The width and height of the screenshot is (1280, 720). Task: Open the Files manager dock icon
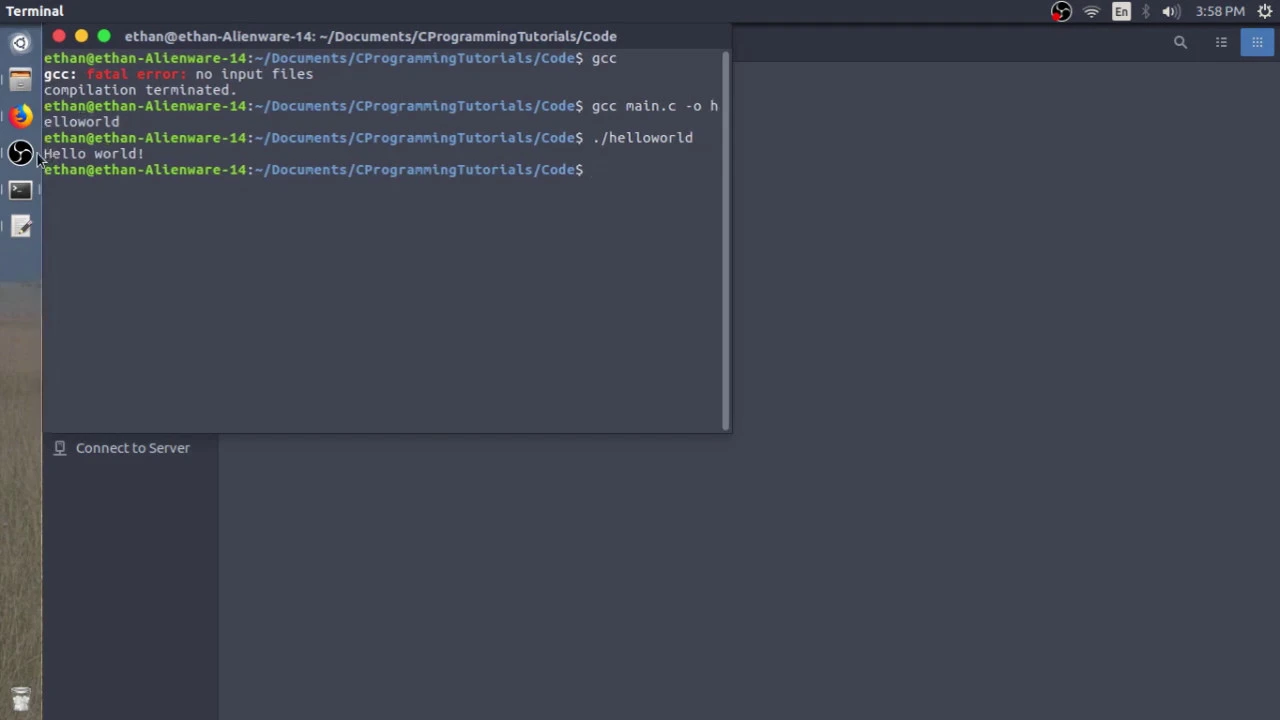click(20, 80)
